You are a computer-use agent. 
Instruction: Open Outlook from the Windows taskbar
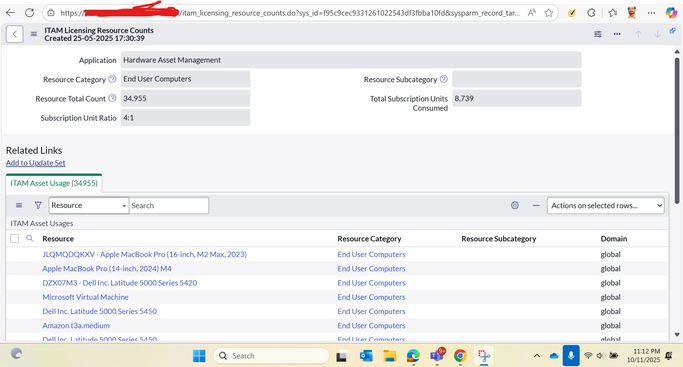click(x=366, y=356)
